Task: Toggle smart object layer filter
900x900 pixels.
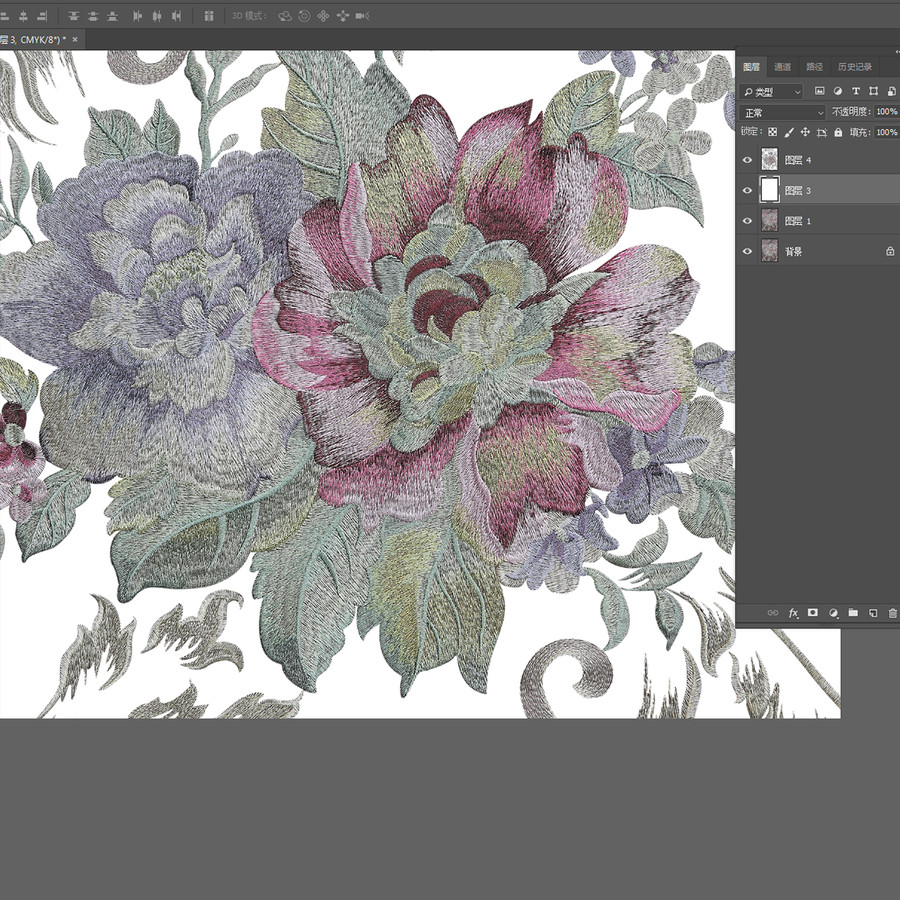Action: click(x=891, y=91)
